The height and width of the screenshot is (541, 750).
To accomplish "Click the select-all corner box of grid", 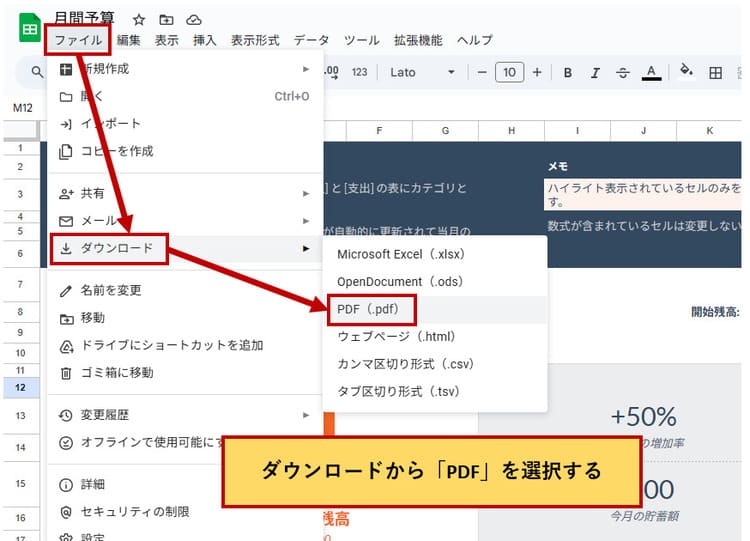I will click(x=21, y=131).
